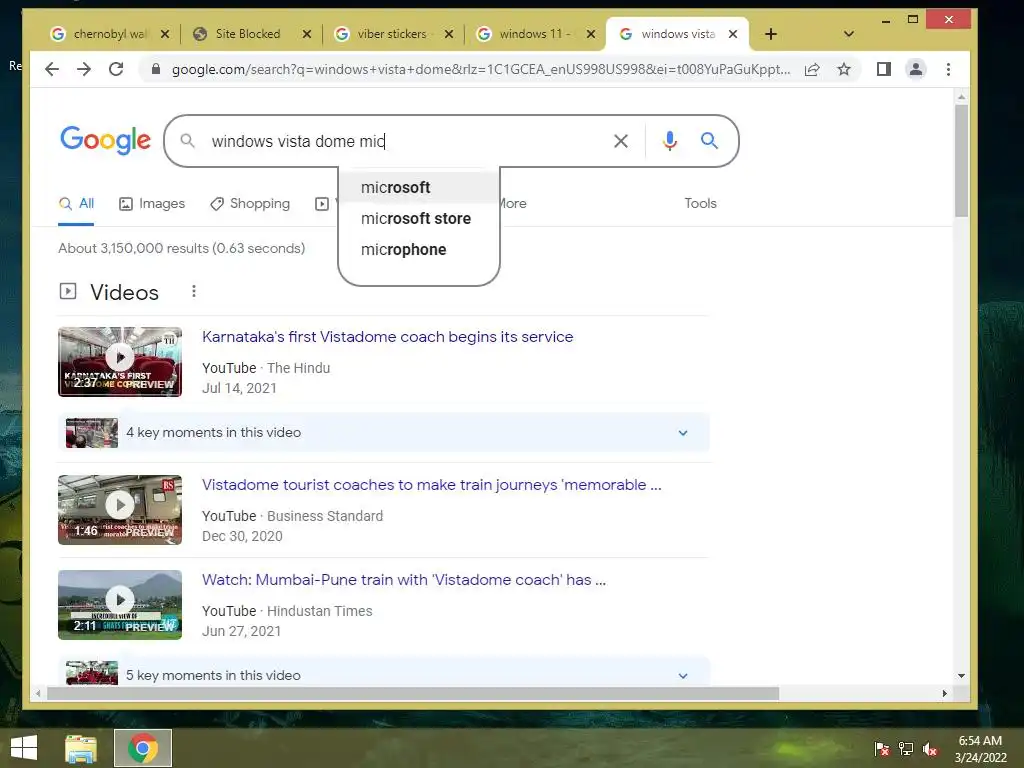Open Vistadome tourist coaches video link
This screenshot has height=768, width=1024.
(432, 485)
